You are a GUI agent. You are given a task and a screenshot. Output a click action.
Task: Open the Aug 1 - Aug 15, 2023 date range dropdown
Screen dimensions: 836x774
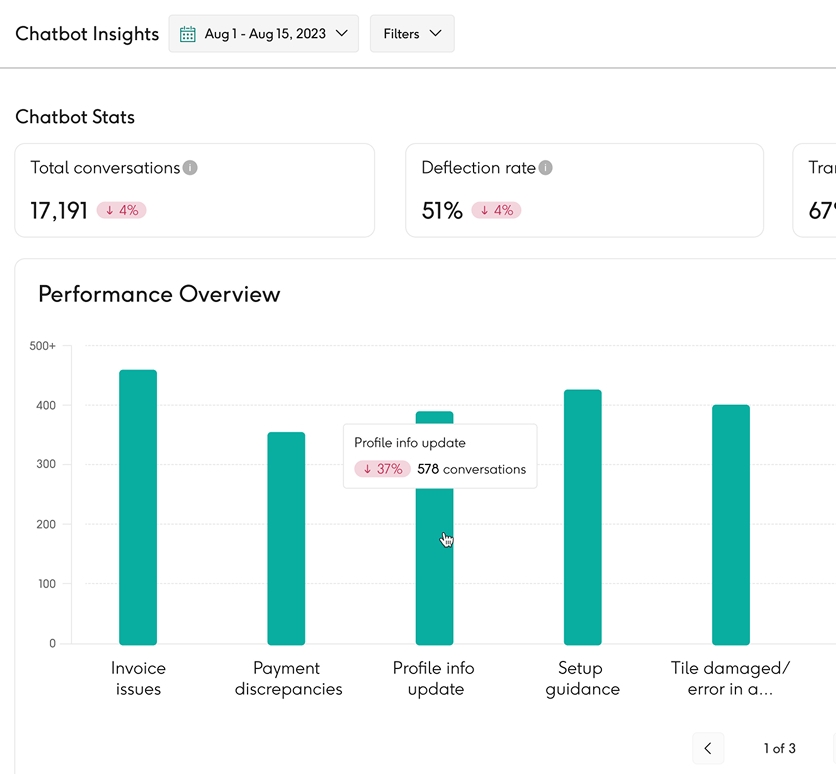[264, 34]
